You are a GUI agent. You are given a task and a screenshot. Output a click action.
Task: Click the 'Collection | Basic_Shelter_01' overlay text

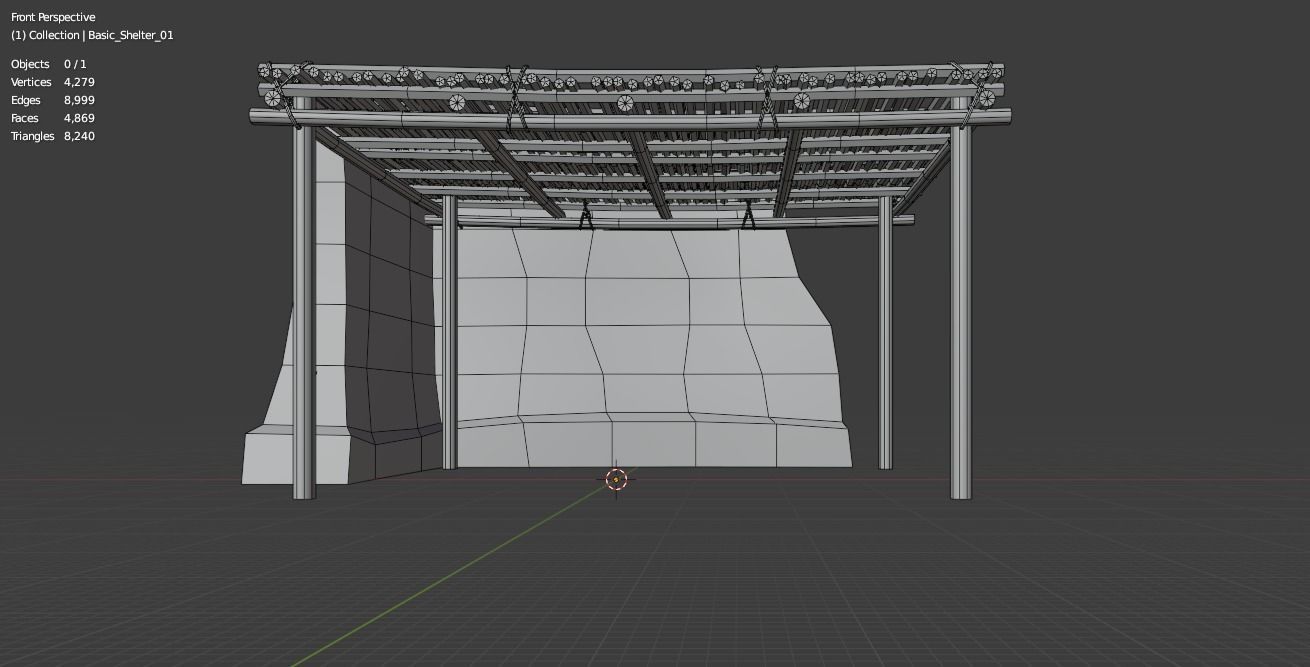[92, 35]
